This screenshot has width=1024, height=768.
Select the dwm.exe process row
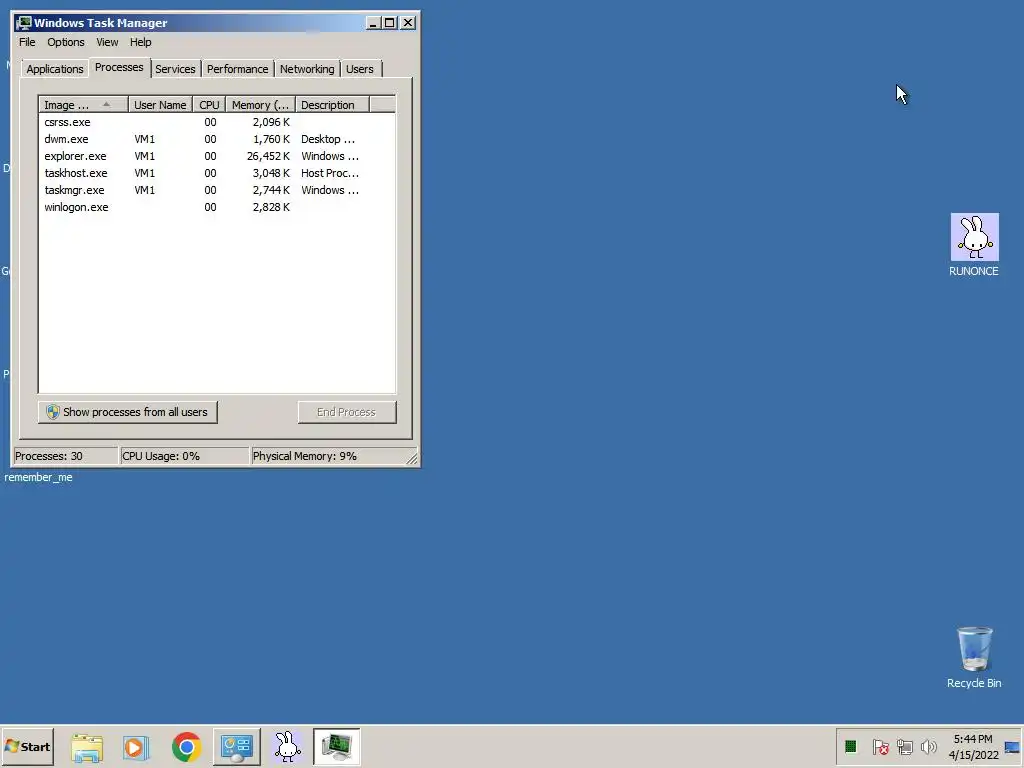tap(217, 139)
